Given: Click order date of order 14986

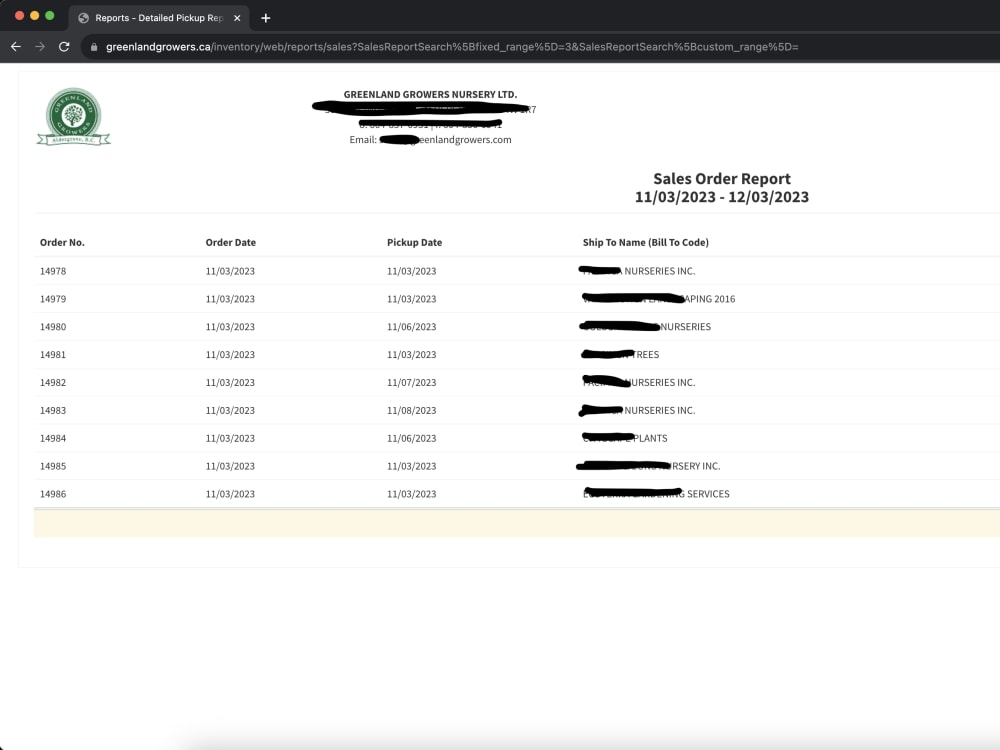Looking at the screenshot, I should (x=230, y=494).
